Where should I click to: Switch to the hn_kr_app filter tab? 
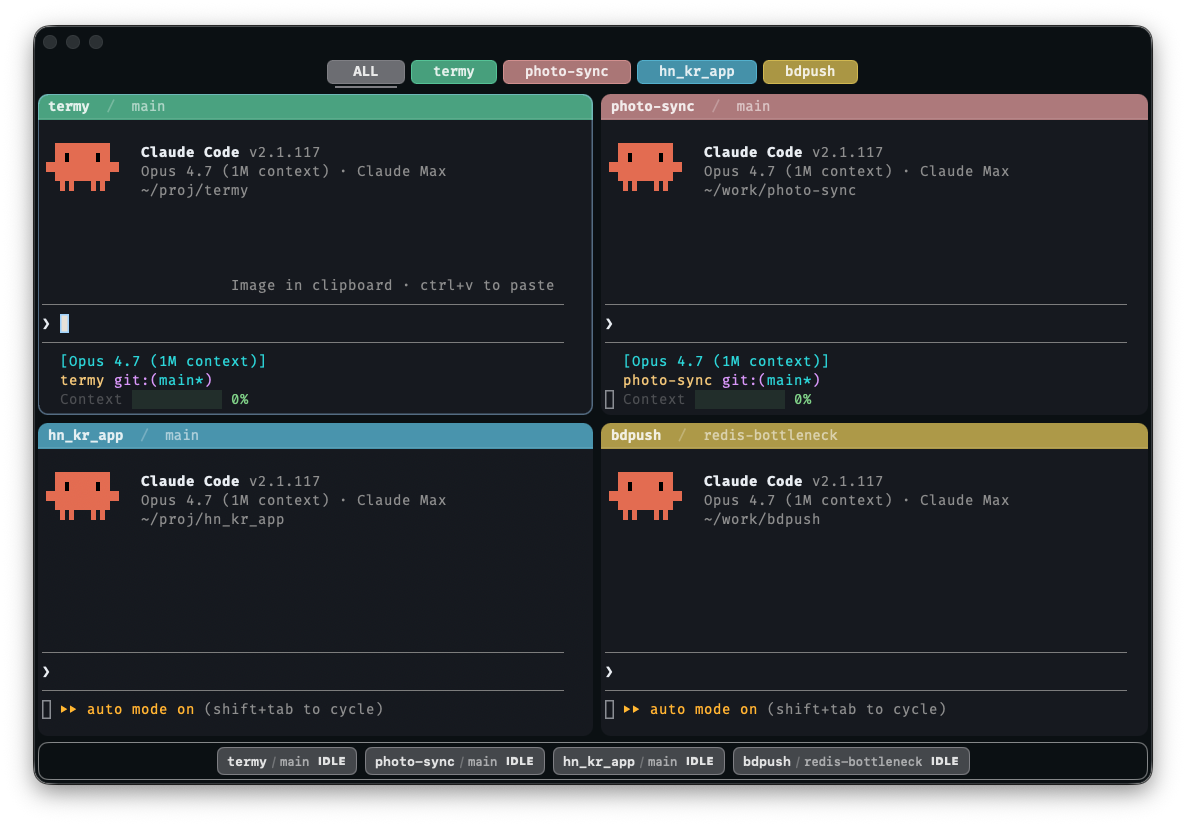click(x=697, y=71)
